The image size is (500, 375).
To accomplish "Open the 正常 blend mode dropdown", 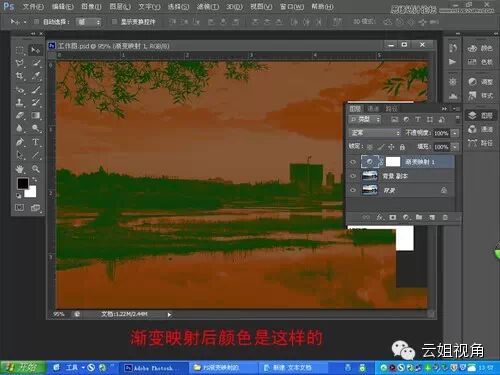I will click(375, 133).
